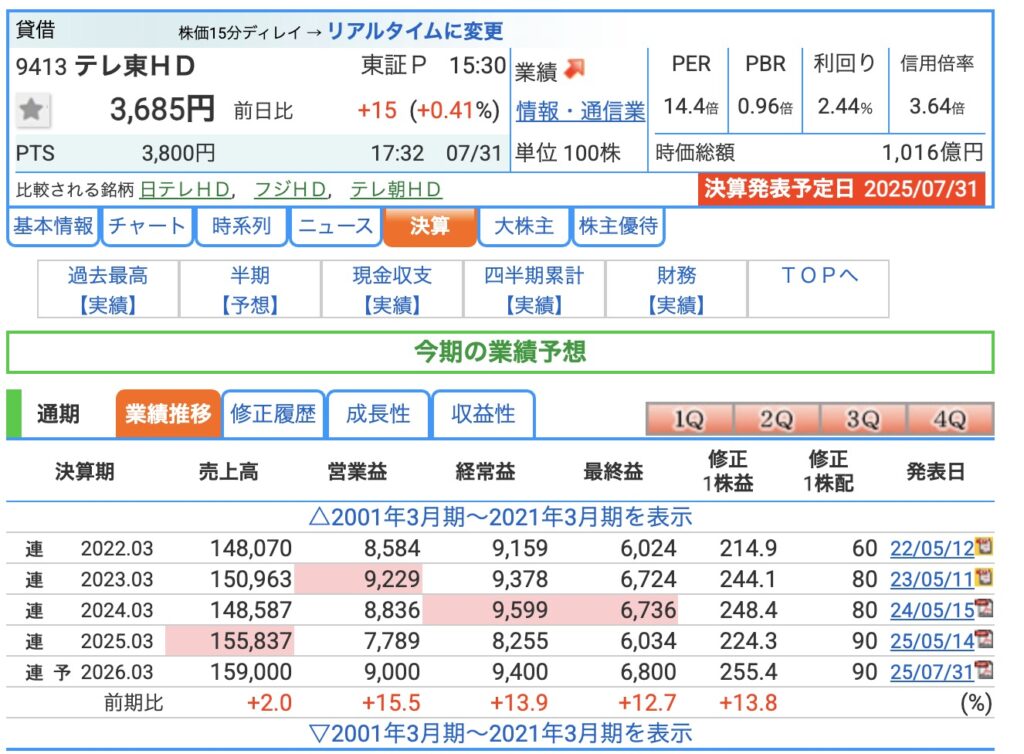Open the document icon next to 22/05/12
The height and width of the screenshot is (754, 1024).
[x=984, y=546]
